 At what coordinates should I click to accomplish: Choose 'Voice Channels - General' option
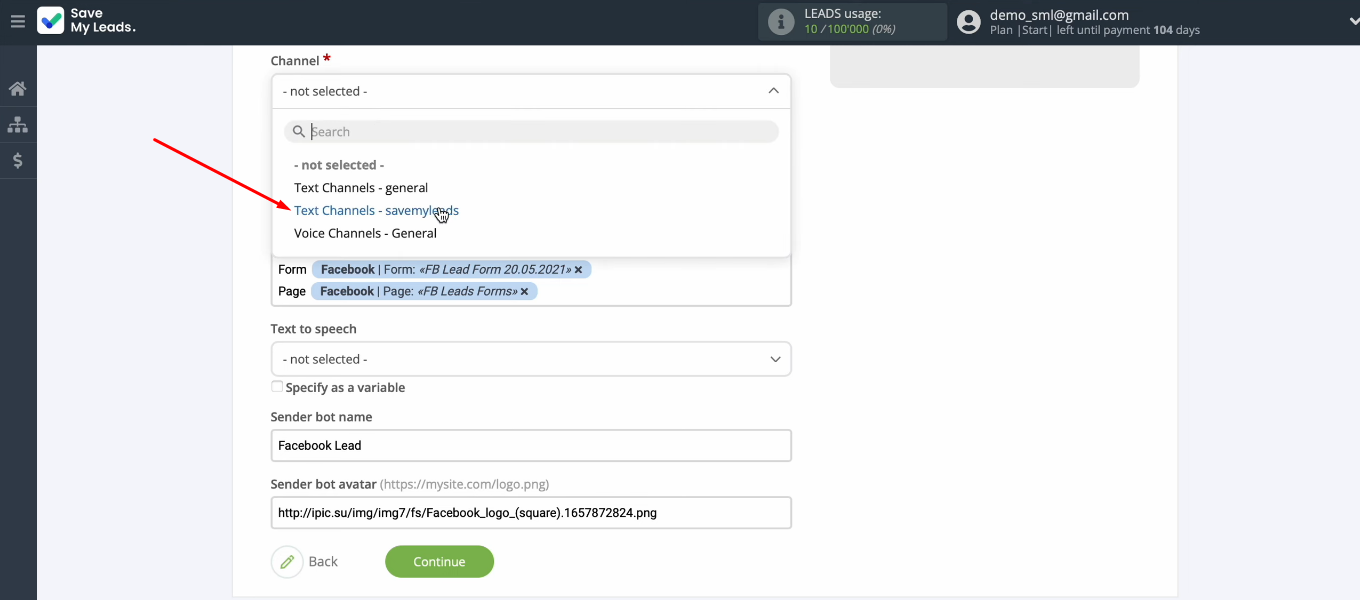tap(365, 233)
